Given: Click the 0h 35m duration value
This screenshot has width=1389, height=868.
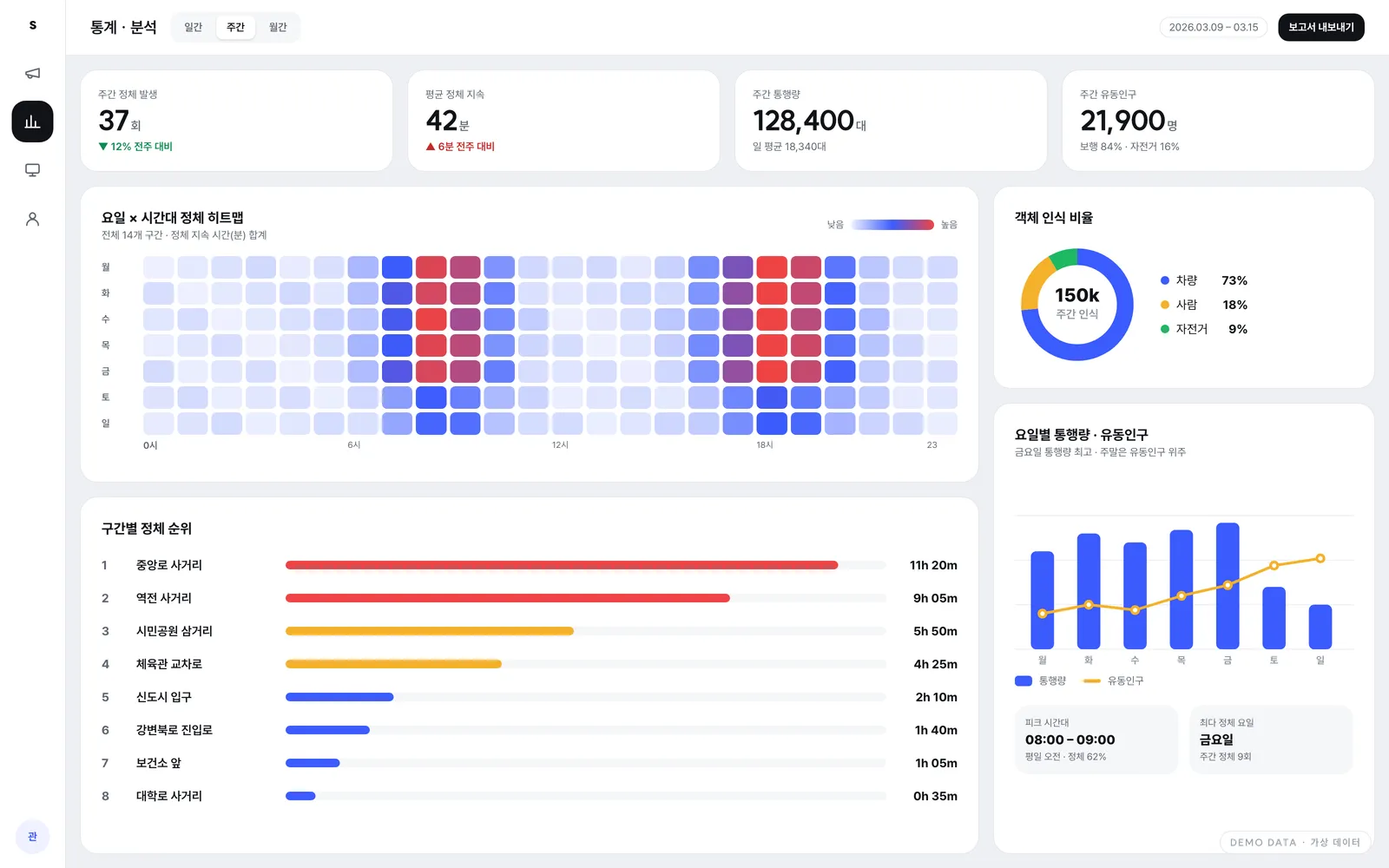Looking at the screenshot, I should tap(935, 796).
